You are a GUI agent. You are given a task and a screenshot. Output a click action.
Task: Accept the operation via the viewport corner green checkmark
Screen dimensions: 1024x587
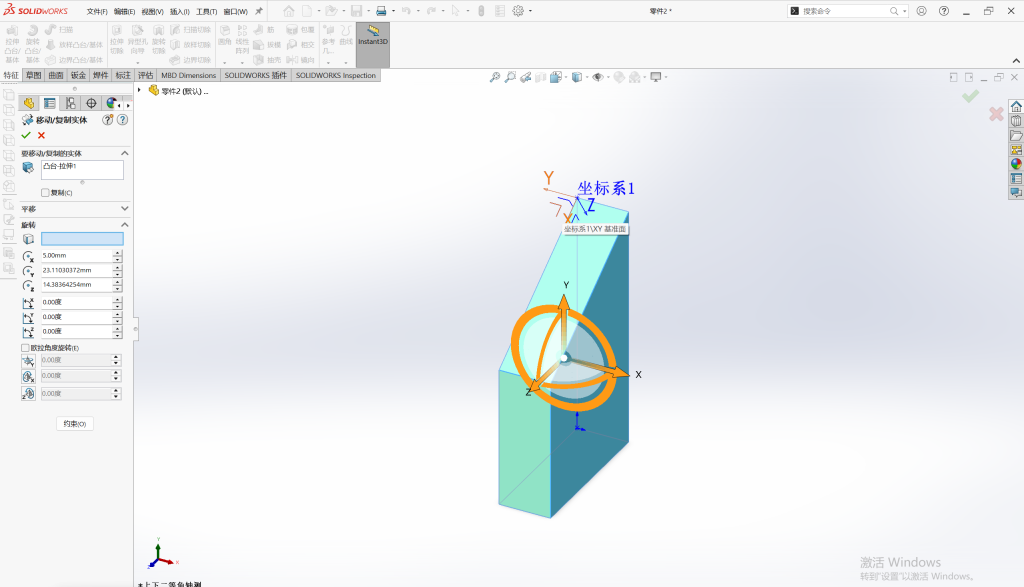pyautogui.click(x=970, y=97)
